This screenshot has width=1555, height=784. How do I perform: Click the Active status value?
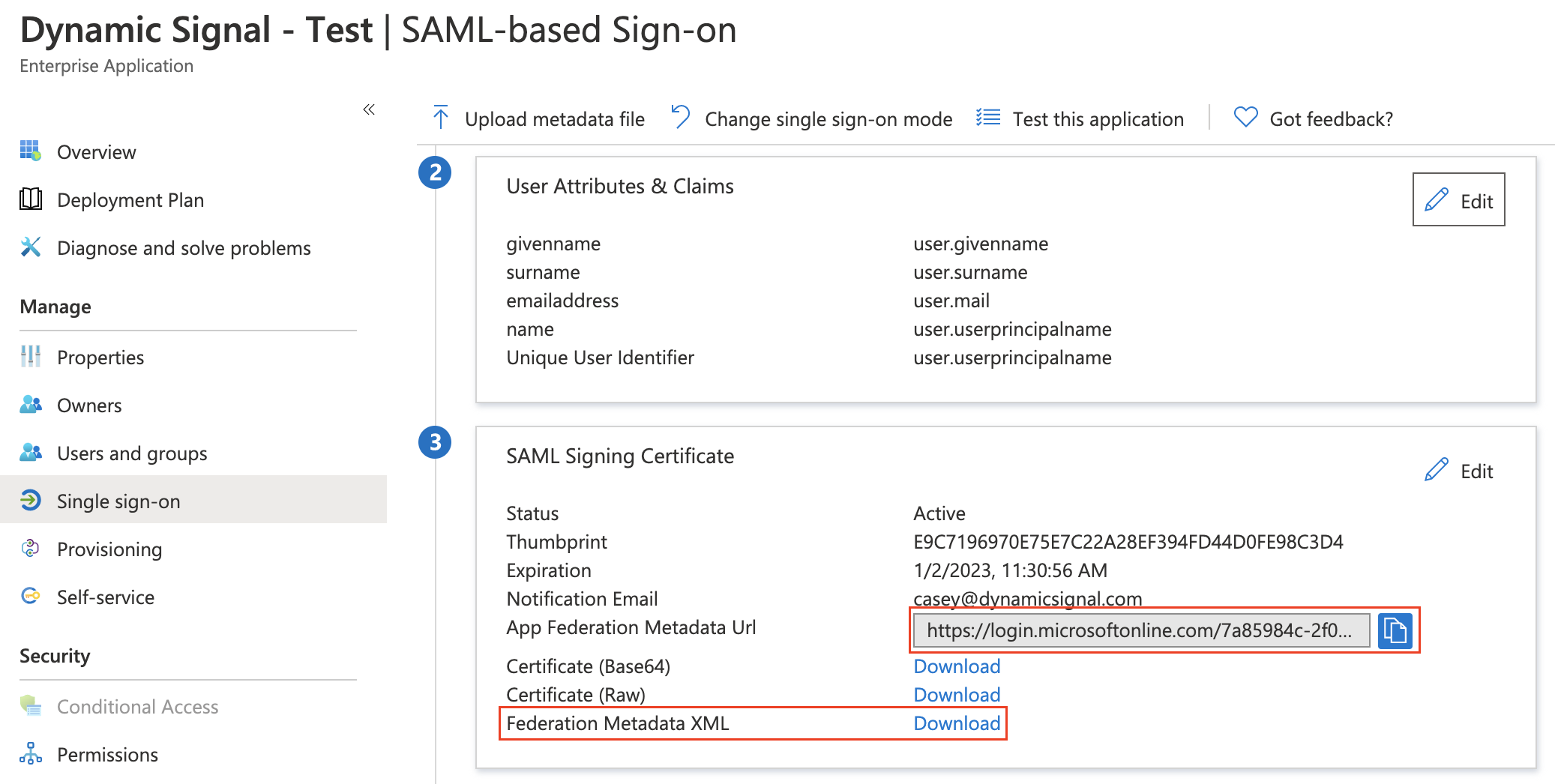(939, 513)
